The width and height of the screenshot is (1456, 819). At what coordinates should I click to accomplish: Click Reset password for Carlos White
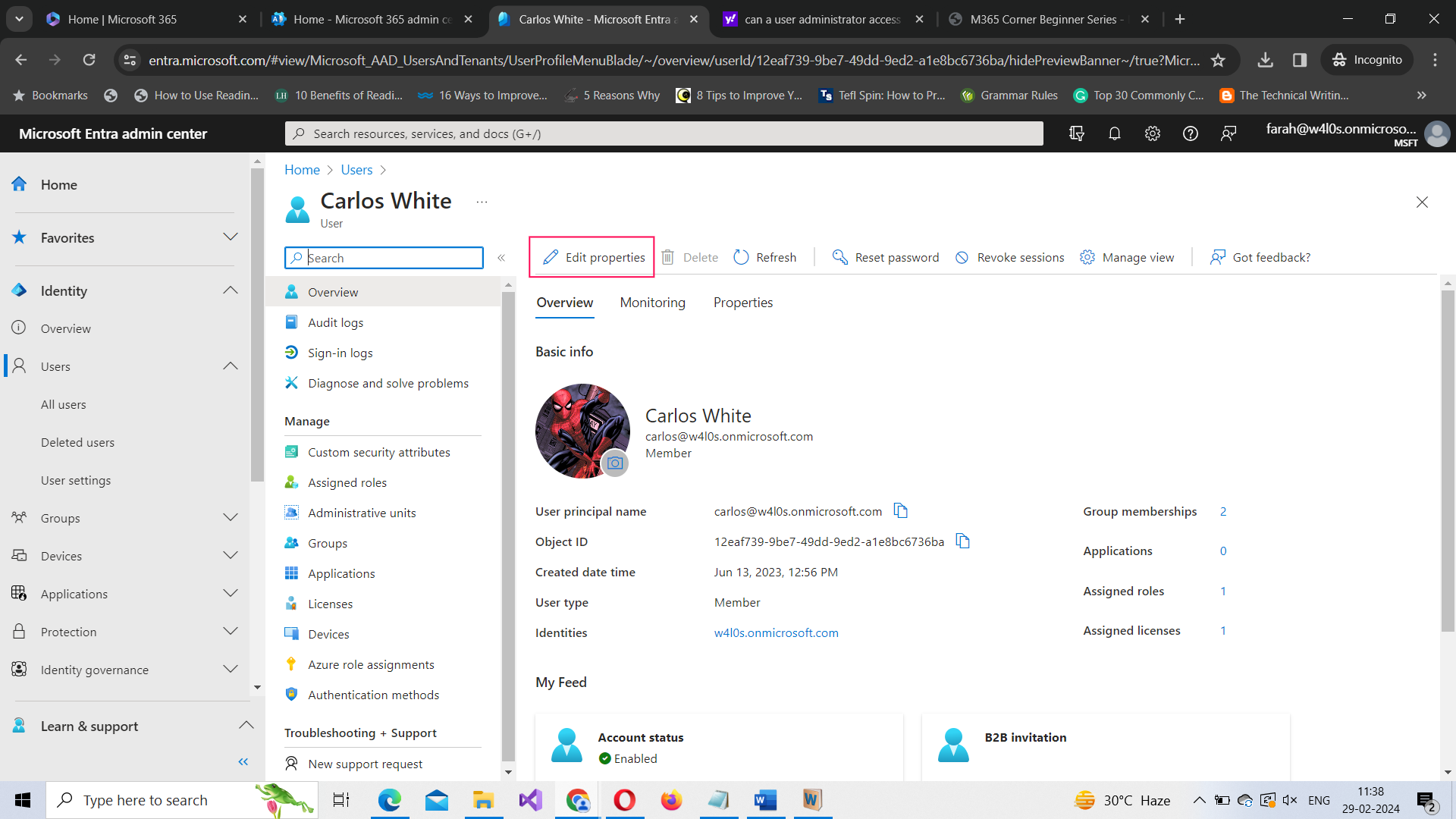click(x=884, y=257)
